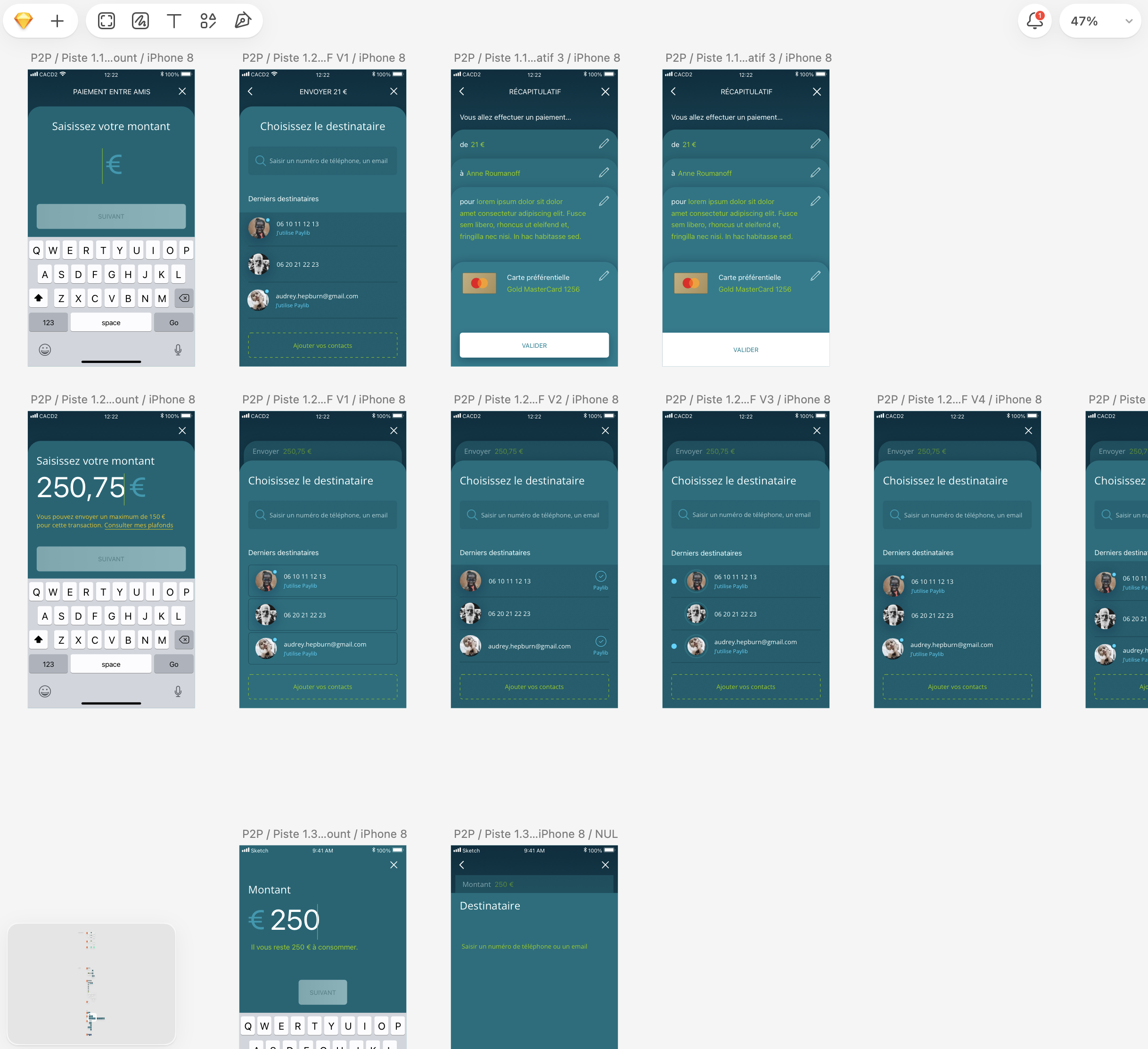Image resolution: width=1148 pixels, height=1049 pixels.
Task: Click search field in ENVOYER 21 € artboard
Action: (x=322, y=161)
